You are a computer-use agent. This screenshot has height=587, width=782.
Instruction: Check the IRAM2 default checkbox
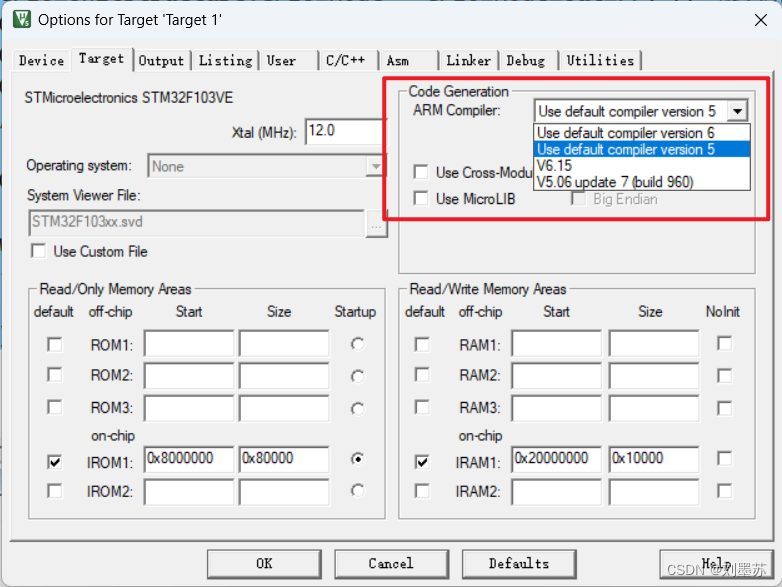click(422, 491)
